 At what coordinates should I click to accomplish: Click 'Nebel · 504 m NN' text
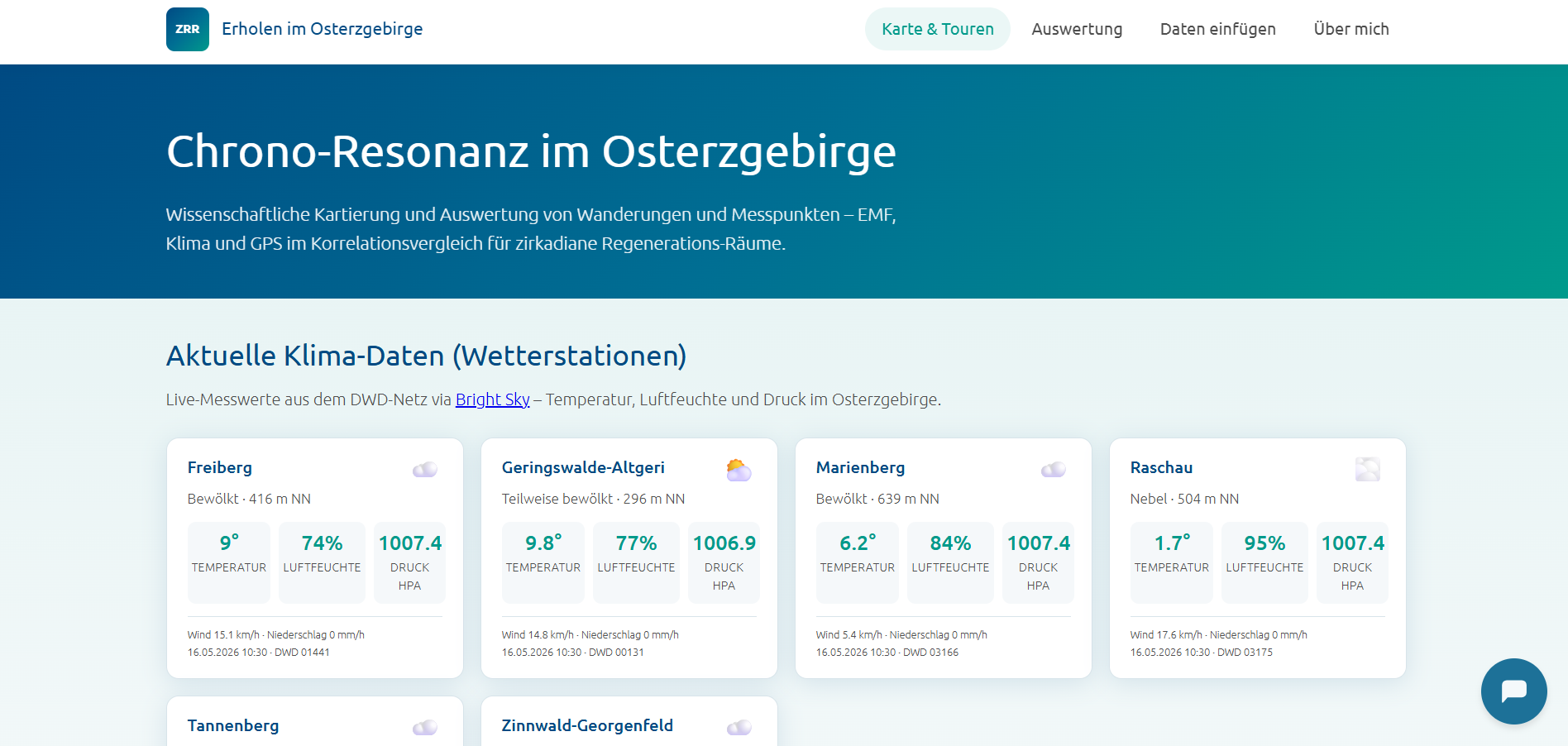coord(1184,499)
